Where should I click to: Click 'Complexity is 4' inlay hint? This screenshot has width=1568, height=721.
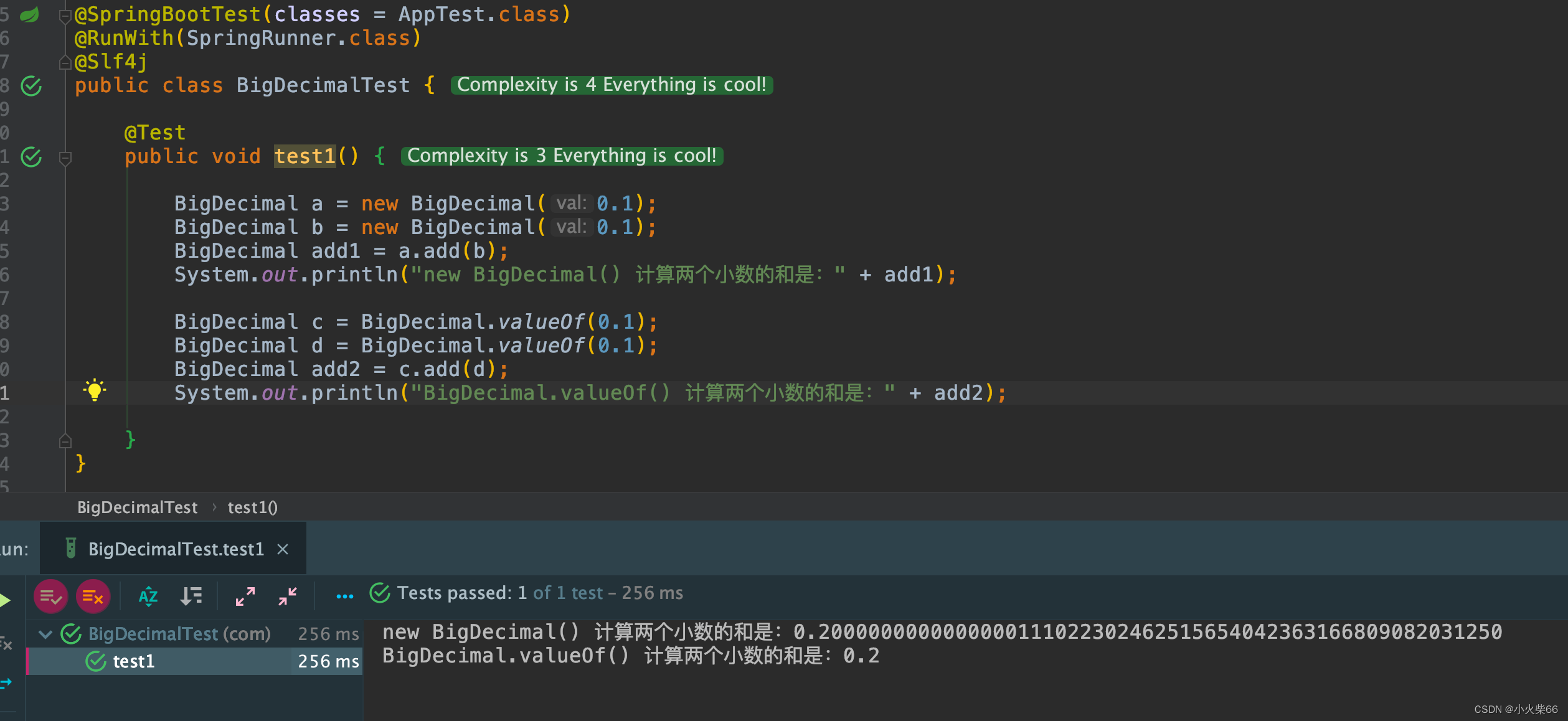point(612,85)
